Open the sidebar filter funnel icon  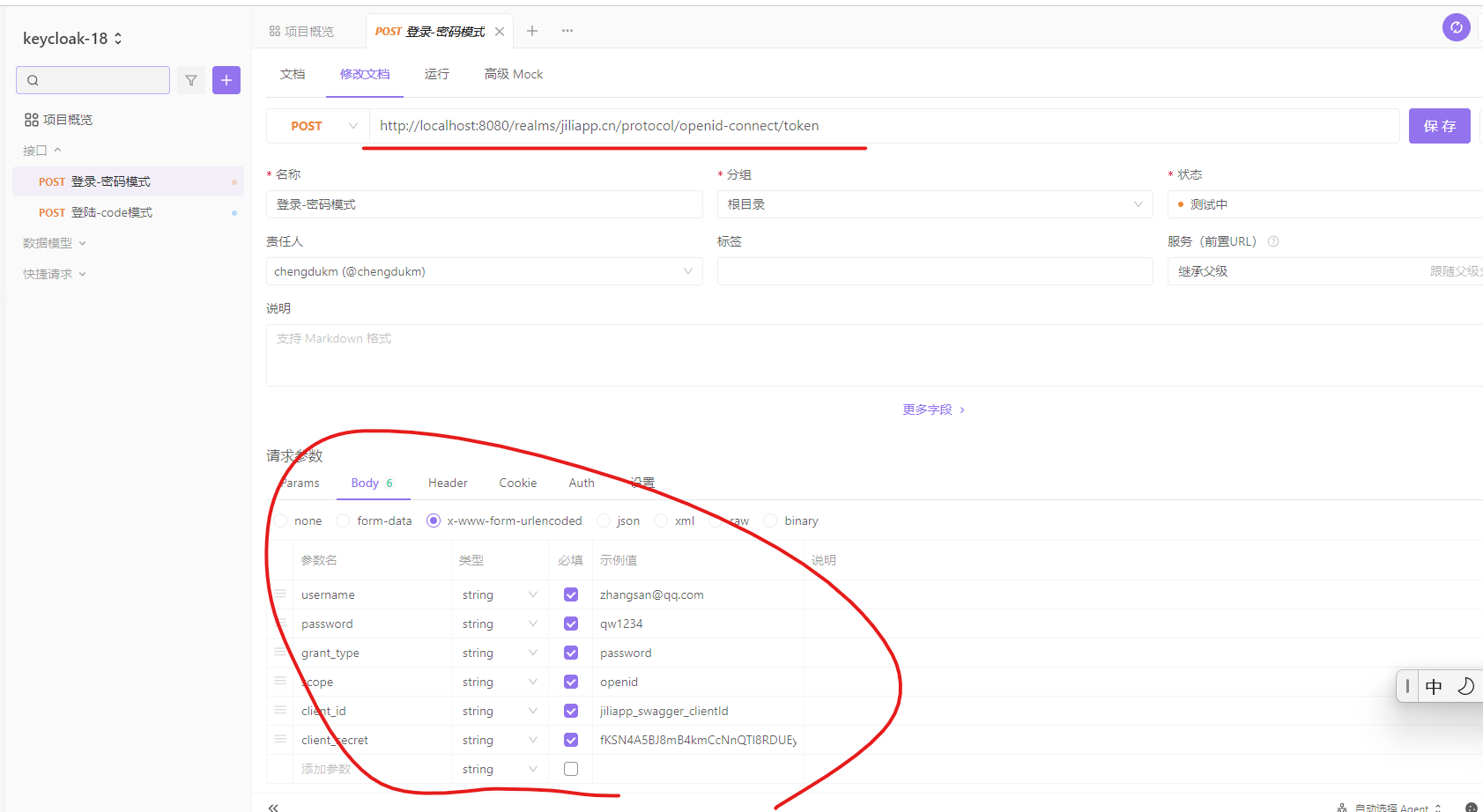click(x=191, y=80)
